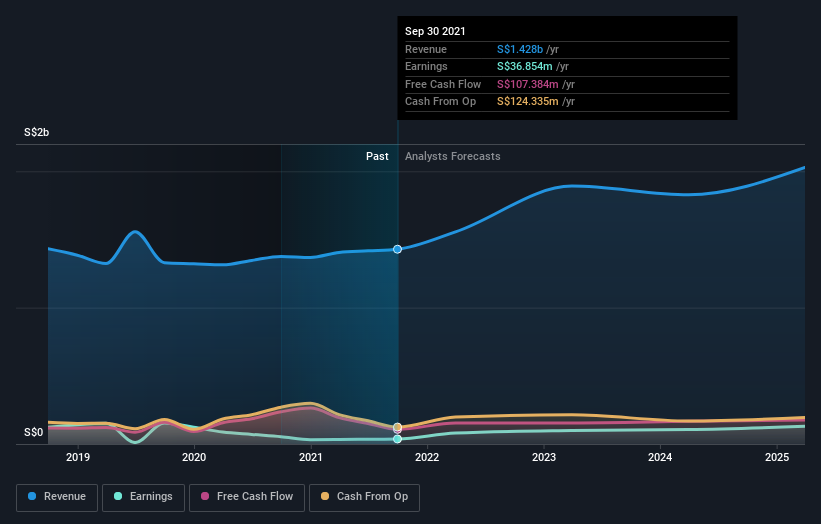821x524 pixels.
Task: Click the Revenue data point on the blue line
Action: pyautogui.click(x=397, y=249)
